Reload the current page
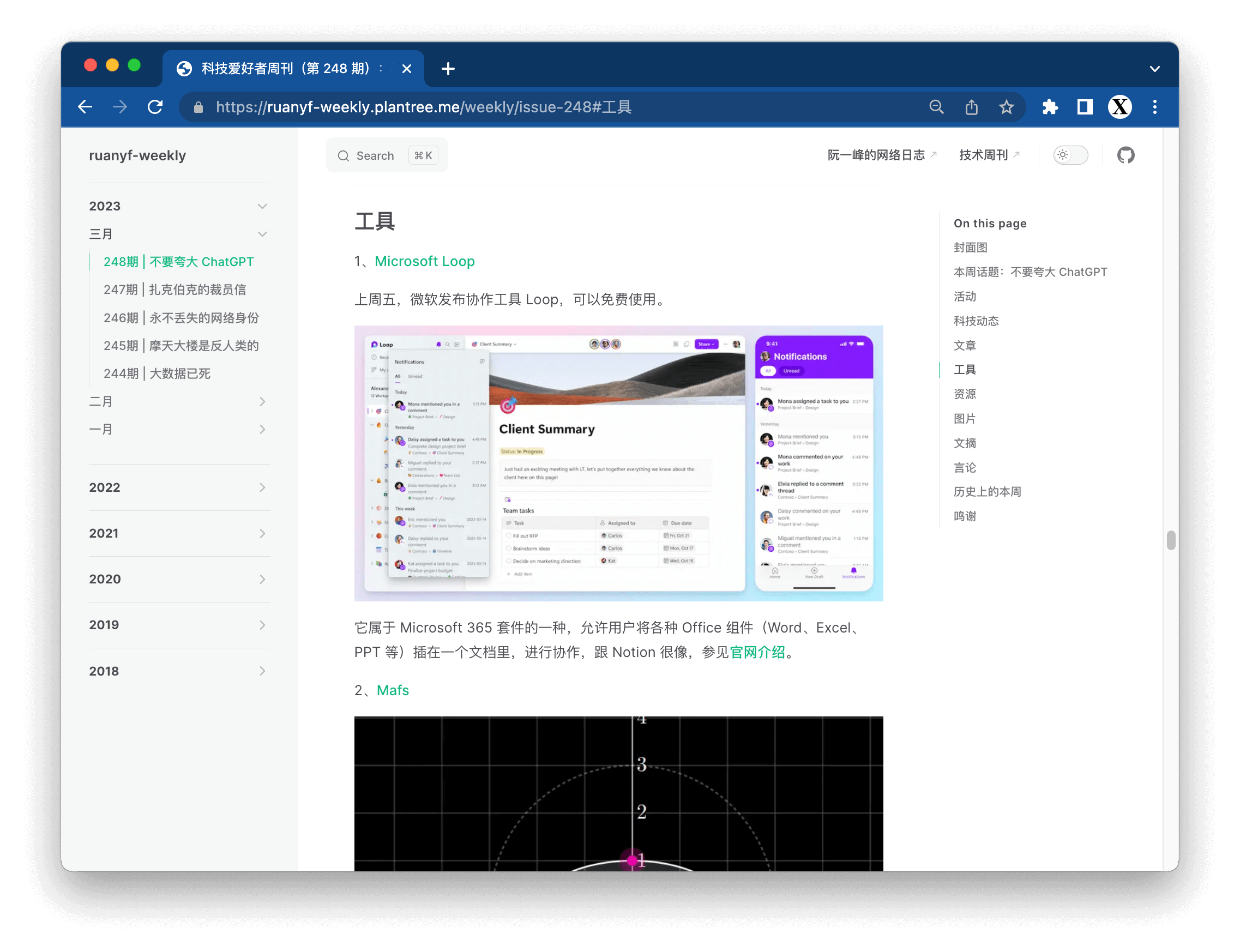Screen dimensions: 1240x952 click(x=155, y=106)
